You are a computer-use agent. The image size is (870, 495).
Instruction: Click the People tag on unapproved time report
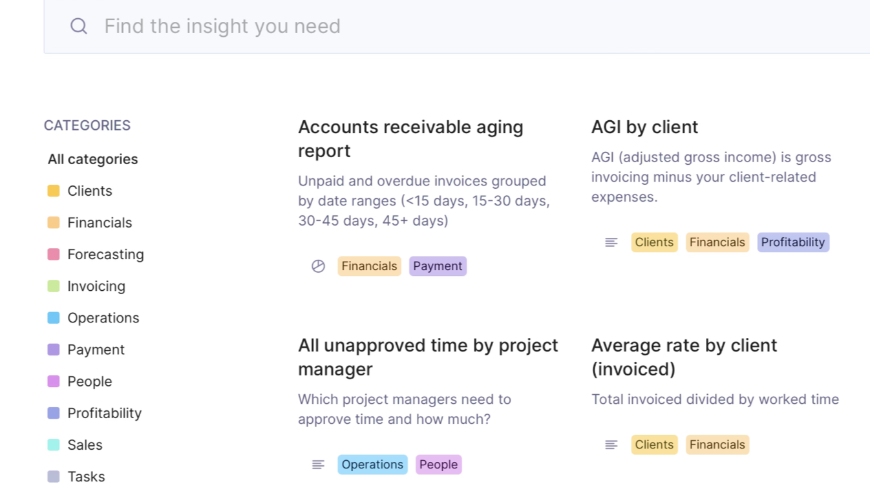pos(438,464)
